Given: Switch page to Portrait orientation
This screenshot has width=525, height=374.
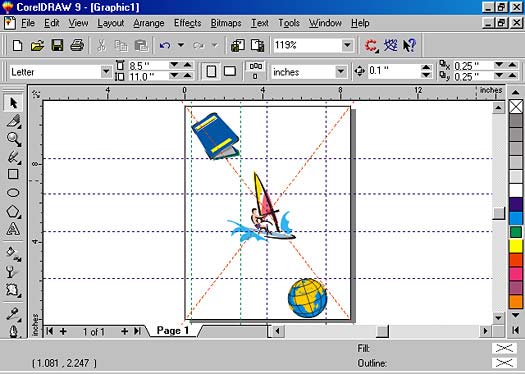Looking at the screenshot, I should (x=211, y=71).
